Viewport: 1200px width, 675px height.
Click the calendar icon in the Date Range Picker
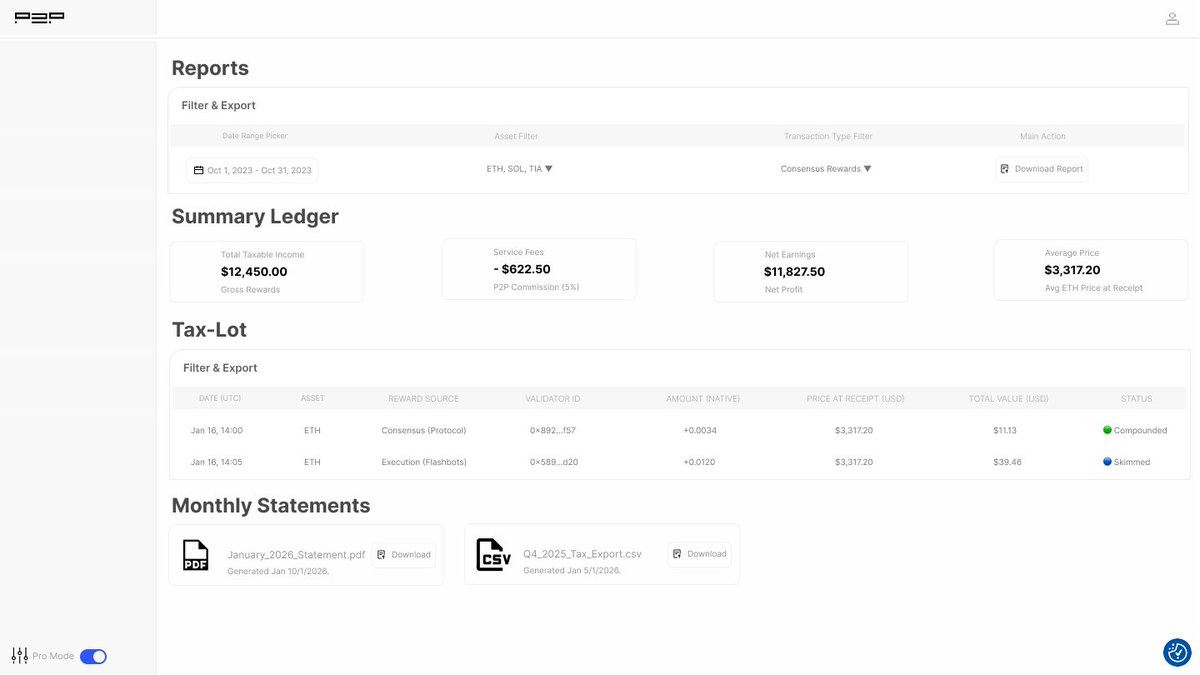(197, 170)
